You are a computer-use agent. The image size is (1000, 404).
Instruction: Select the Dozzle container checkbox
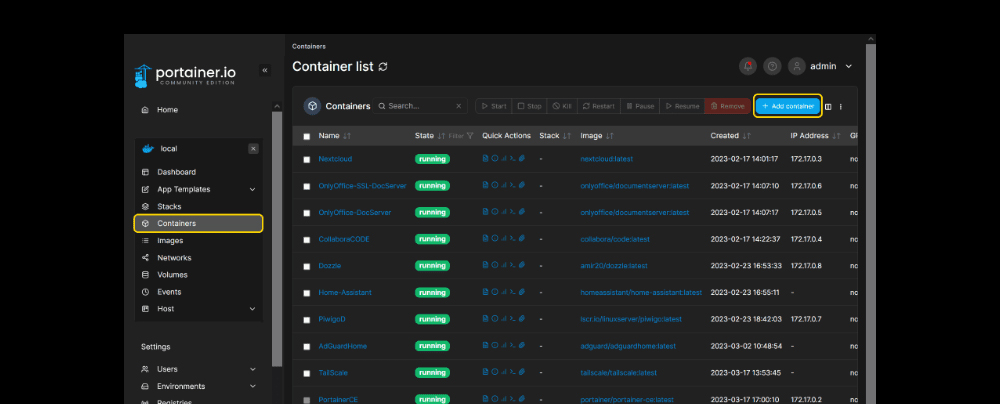point(307,266)
